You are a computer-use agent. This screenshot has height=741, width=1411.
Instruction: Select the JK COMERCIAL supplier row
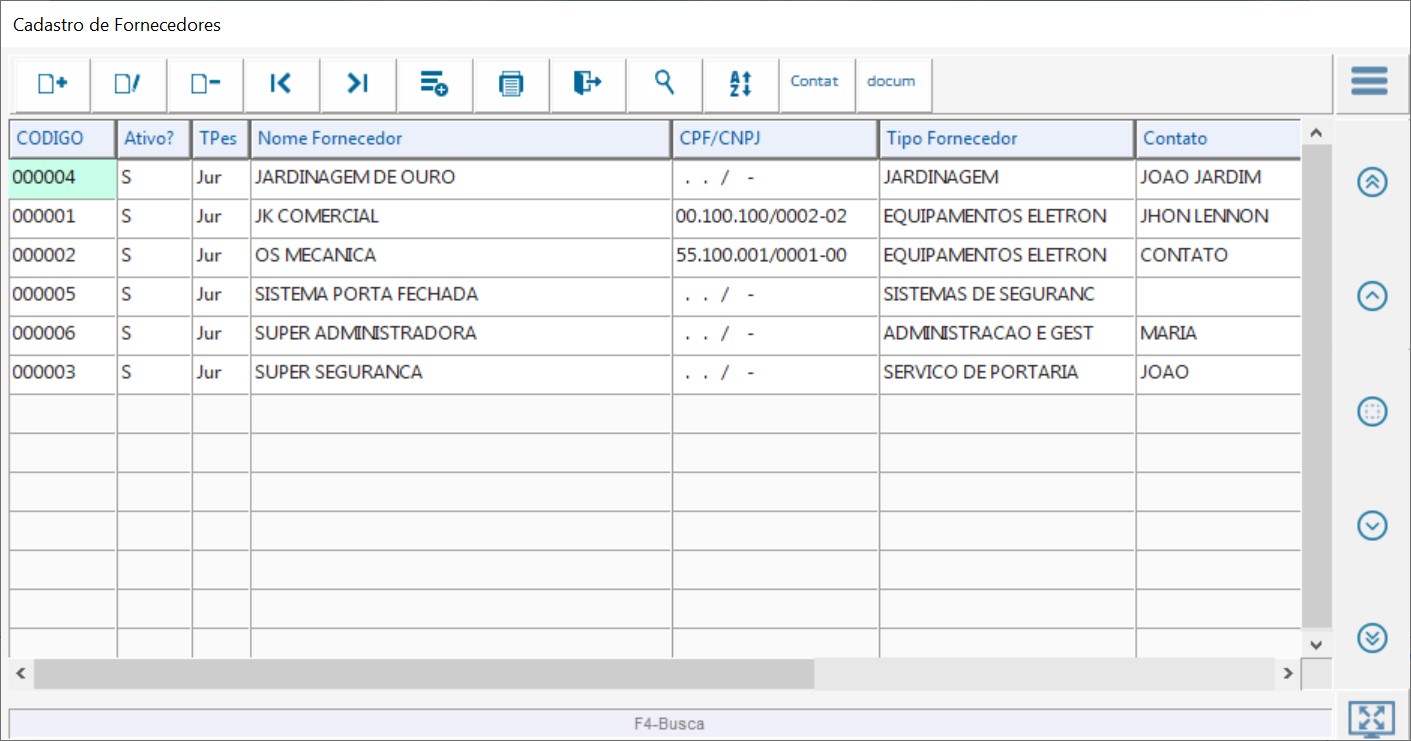(x=460, y=217)
